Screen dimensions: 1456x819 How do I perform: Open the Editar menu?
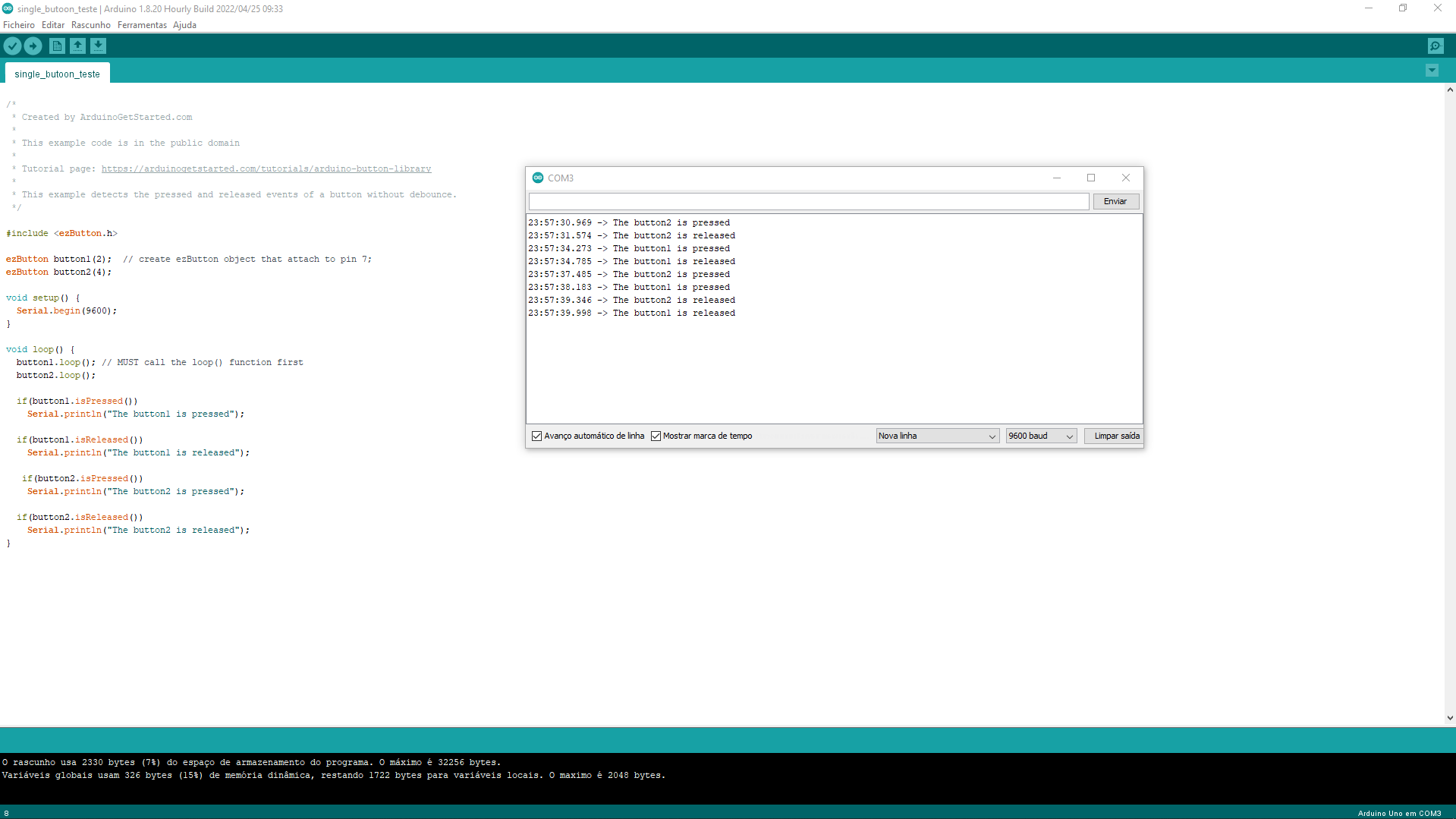53,25
